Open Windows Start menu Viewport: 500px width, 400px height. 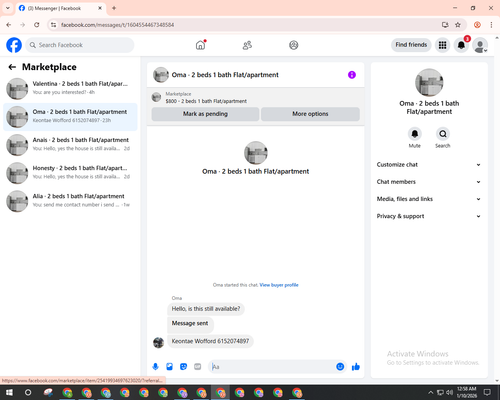tap(9, 392)
